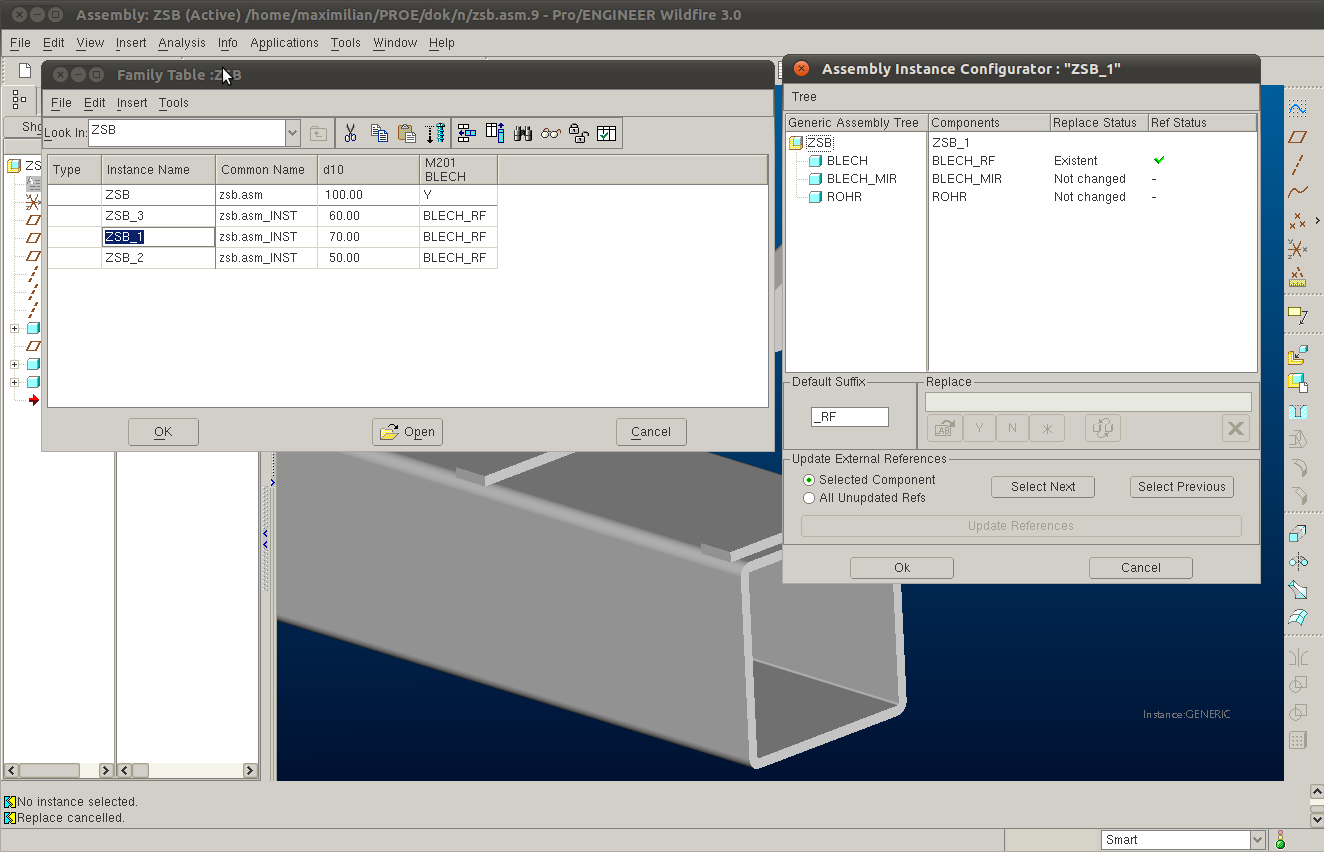Viewport: 1324px width, 852px height.
Task: Click the analysis feature ruler icon
Action: tap(1298, 277)
